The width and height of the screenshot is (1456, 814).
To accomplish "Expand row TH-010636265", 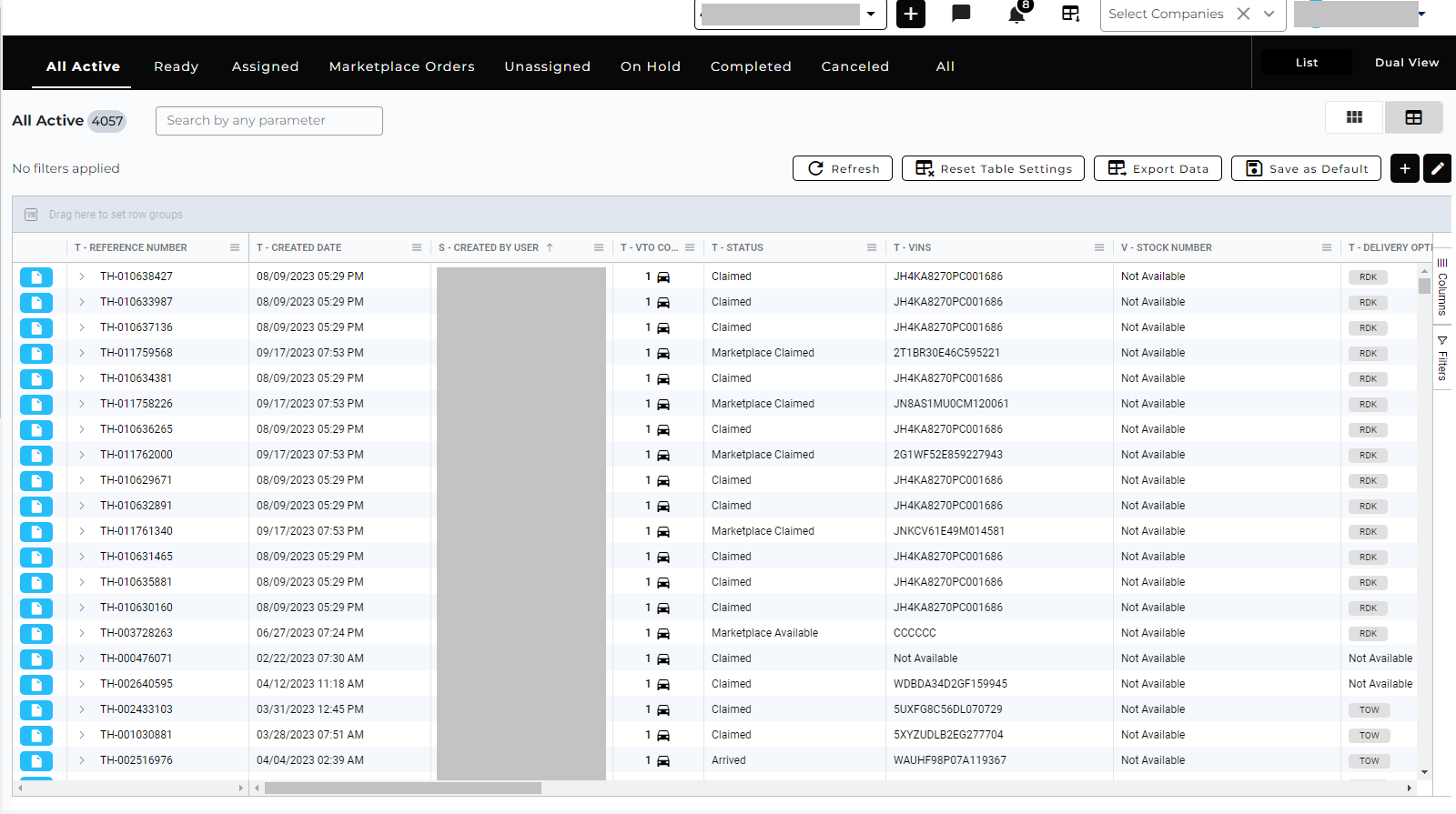I will click(82, 429).
